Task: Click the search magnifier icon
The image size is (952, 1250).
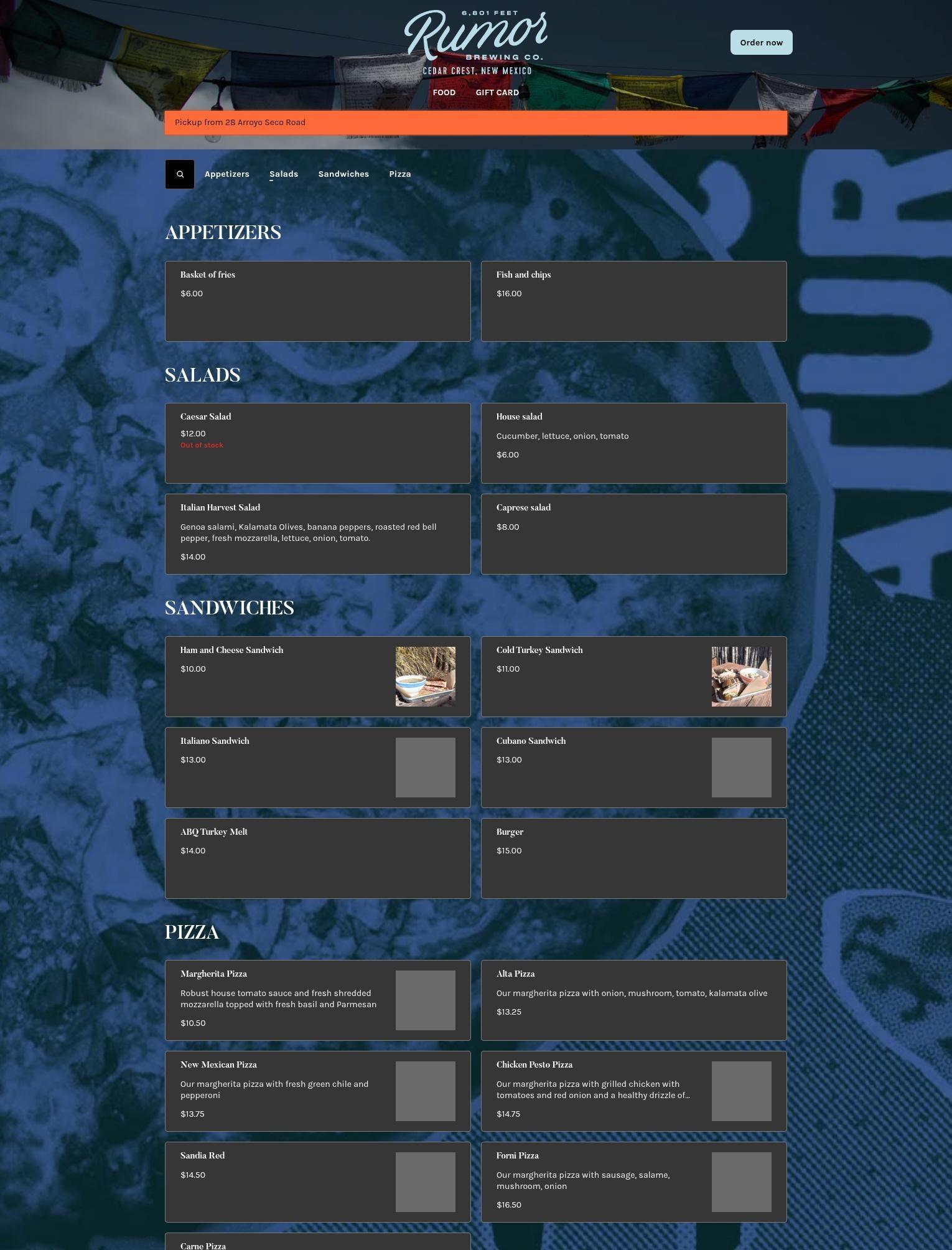Action: (x=180, y=174)
